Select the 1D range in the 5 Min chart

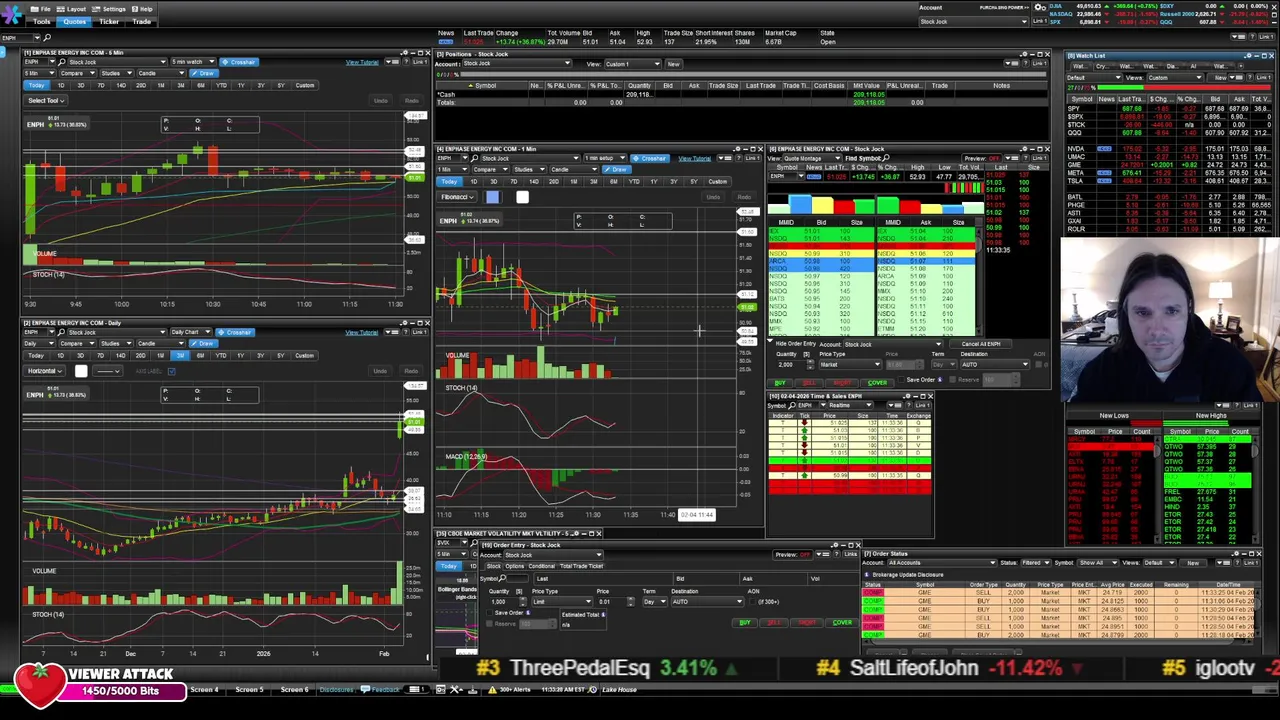click(x=61, y=85)
